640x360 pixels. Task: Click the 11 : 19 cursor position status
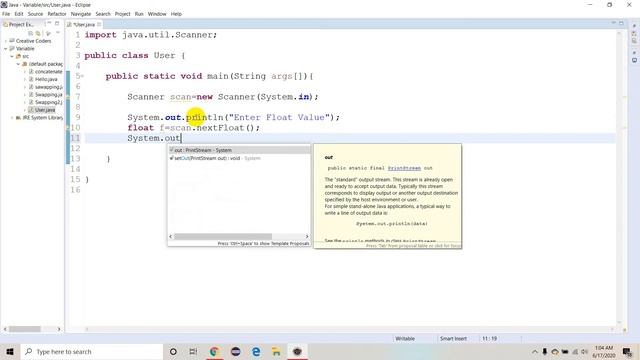(489, 338)
